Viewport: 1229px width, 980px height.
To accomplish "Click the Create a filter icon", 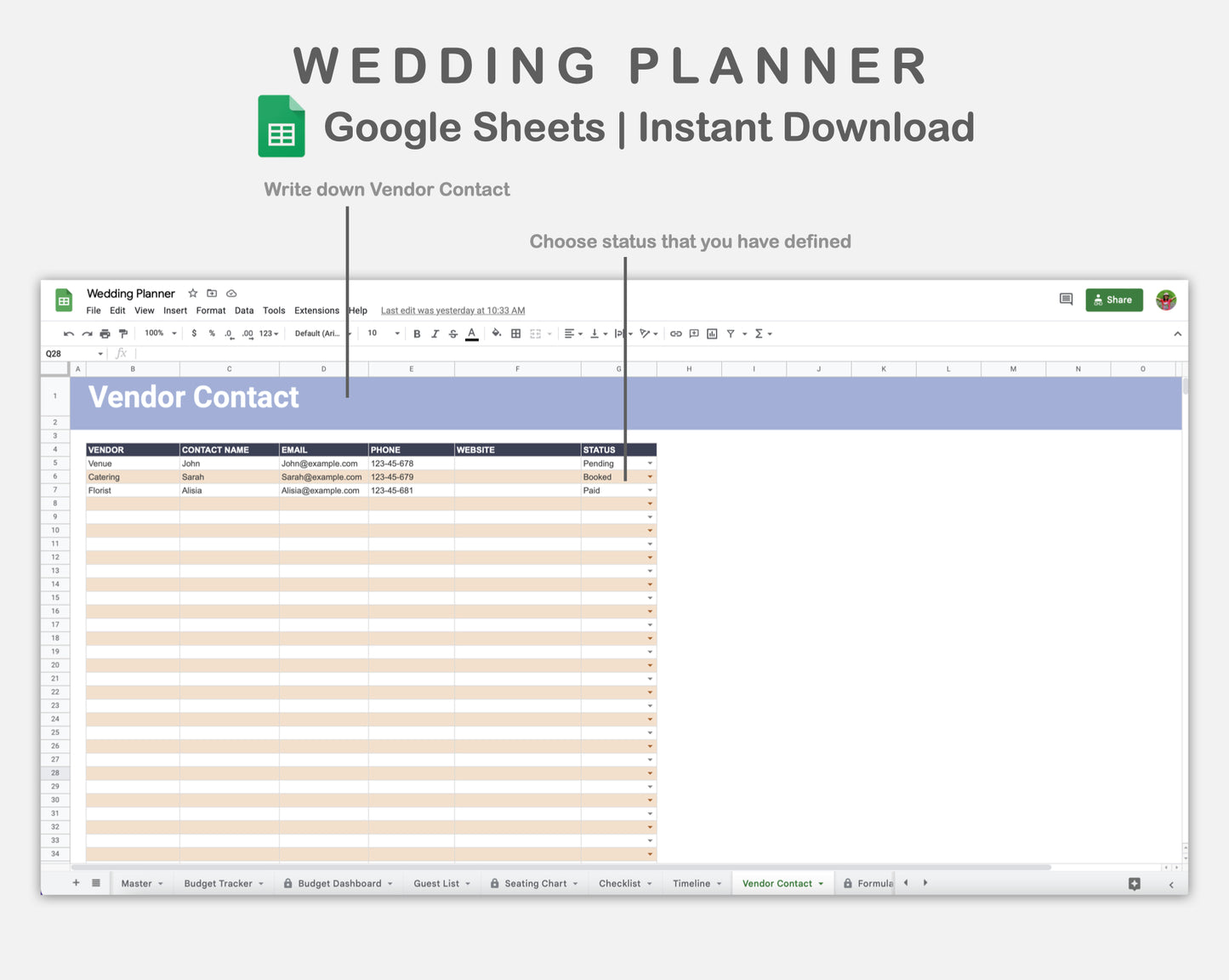I will [731, 333].
